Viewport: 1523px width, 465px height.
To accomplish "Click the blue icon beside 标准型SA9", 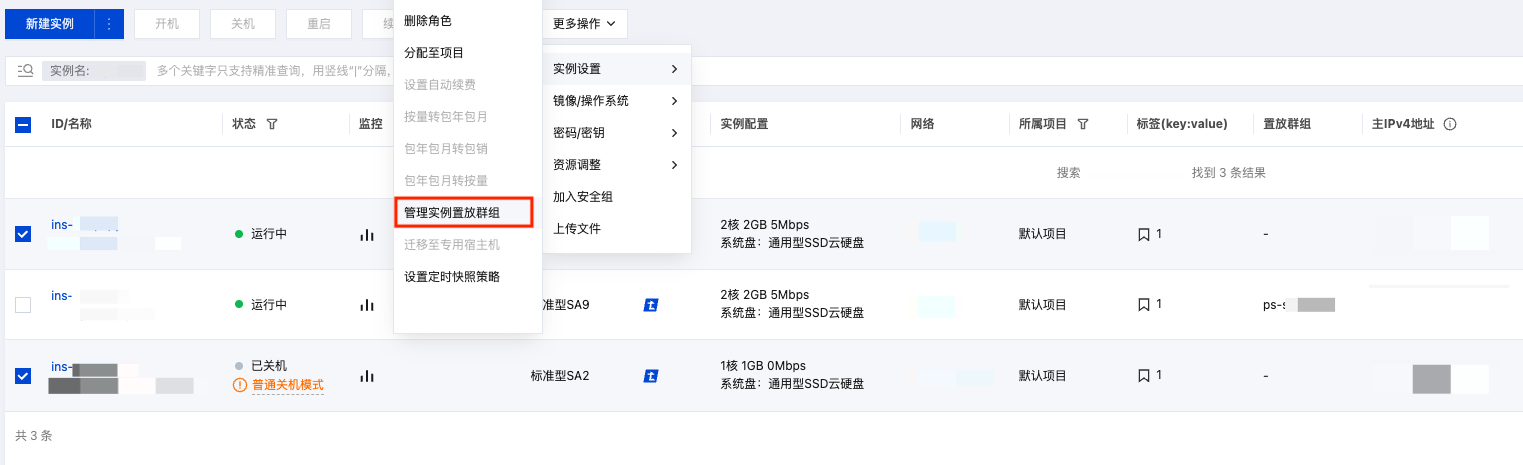I will 651,305.
